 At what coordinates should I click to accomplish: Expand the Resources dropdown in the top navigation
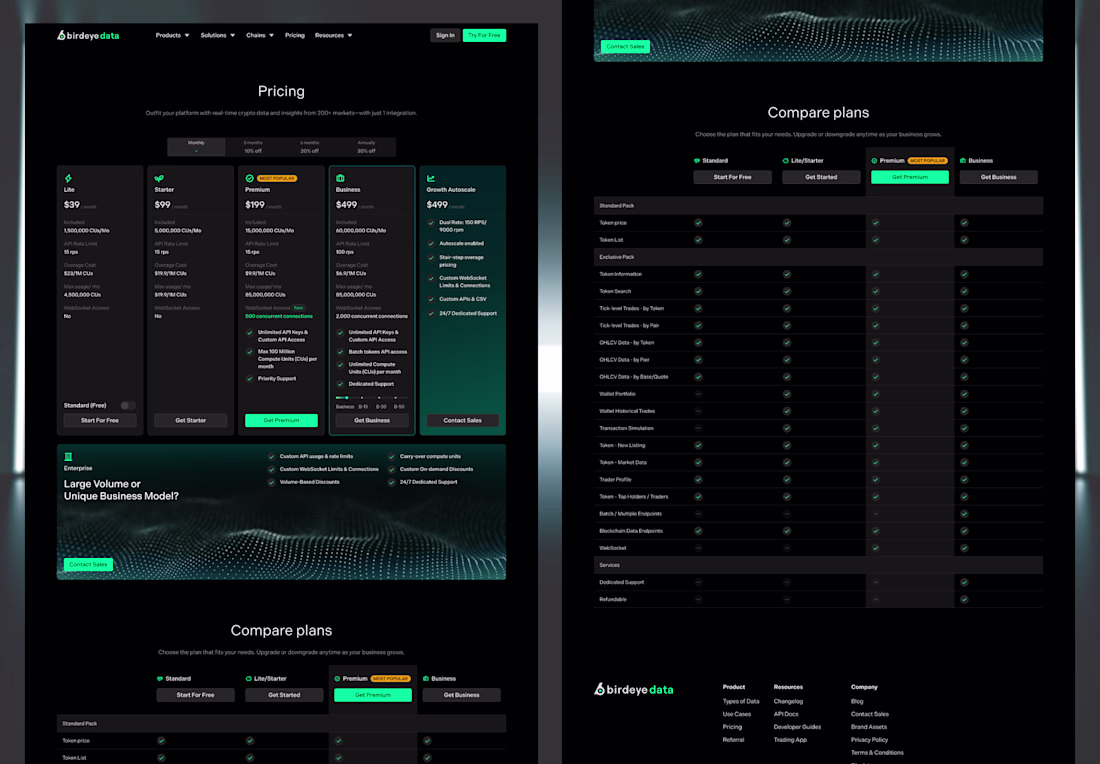coord(334,35)
